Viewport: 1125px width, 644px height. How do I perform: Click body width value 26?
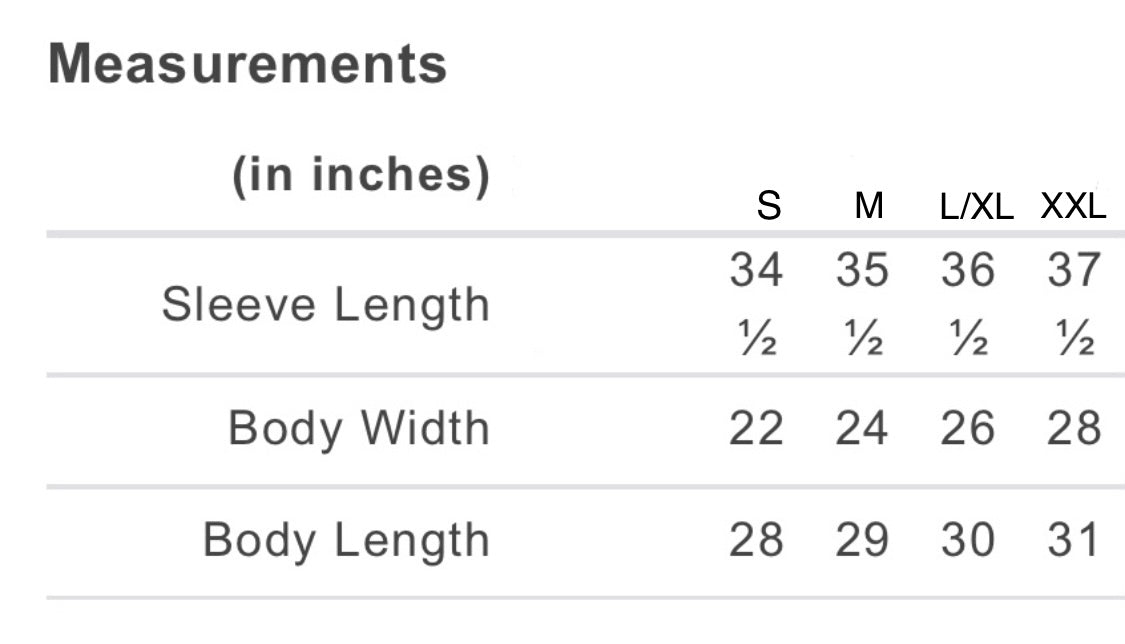point(968,429)
